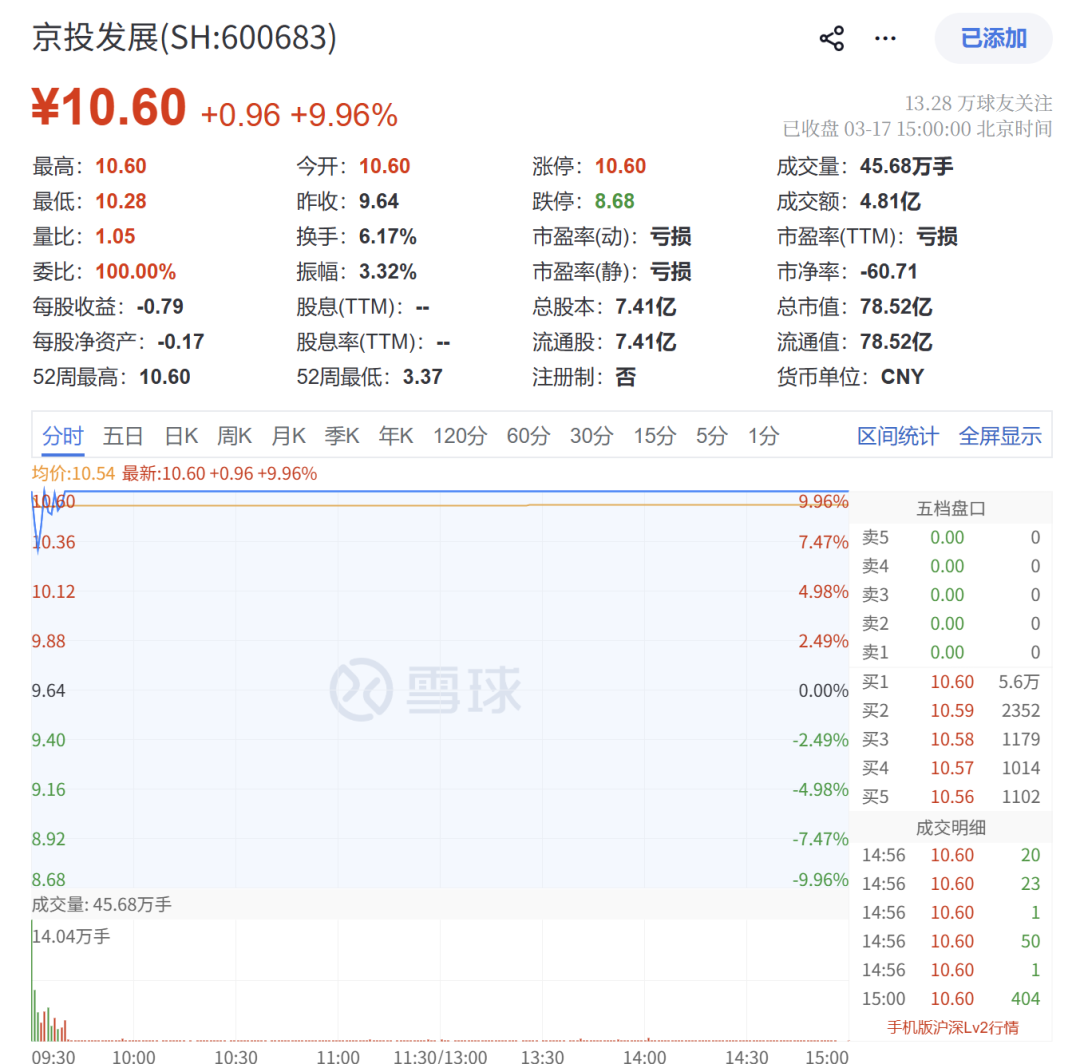Click the 换手 value 6.17%
The height and width of the screenshot is (1064, 1080).
(x=388, y=236)
